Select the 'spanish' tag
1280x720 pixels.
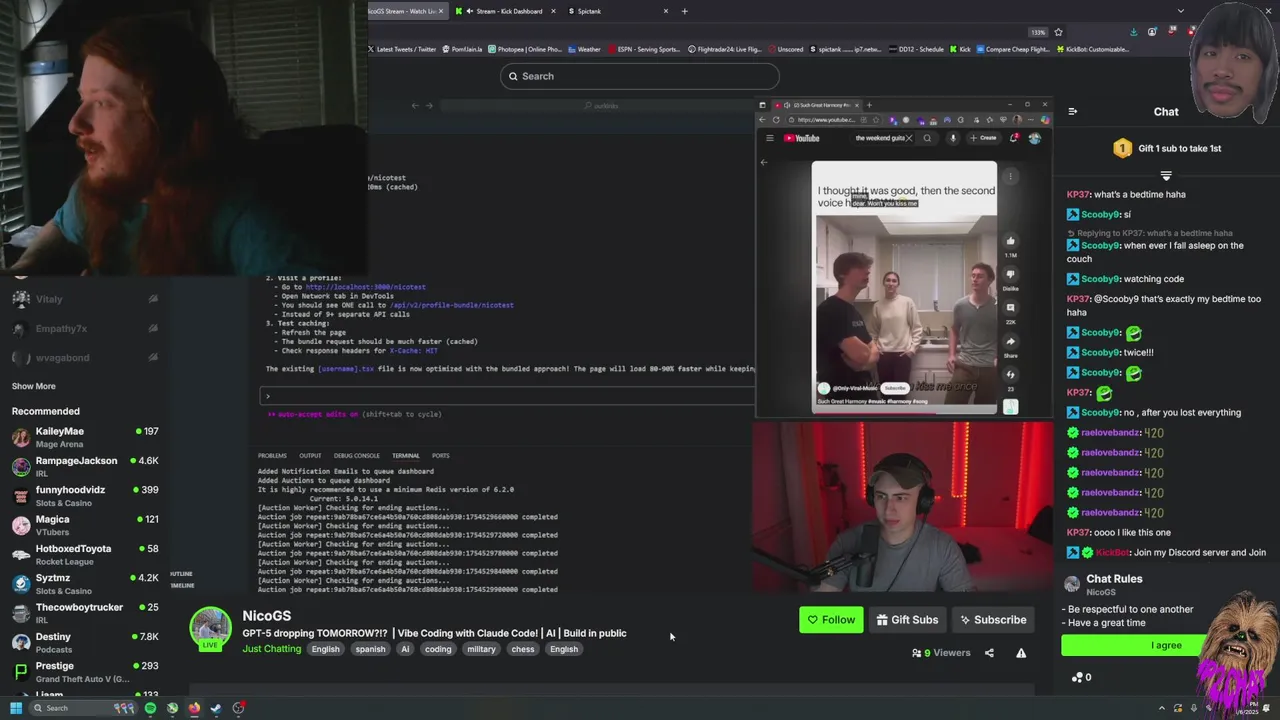point(370,649)
